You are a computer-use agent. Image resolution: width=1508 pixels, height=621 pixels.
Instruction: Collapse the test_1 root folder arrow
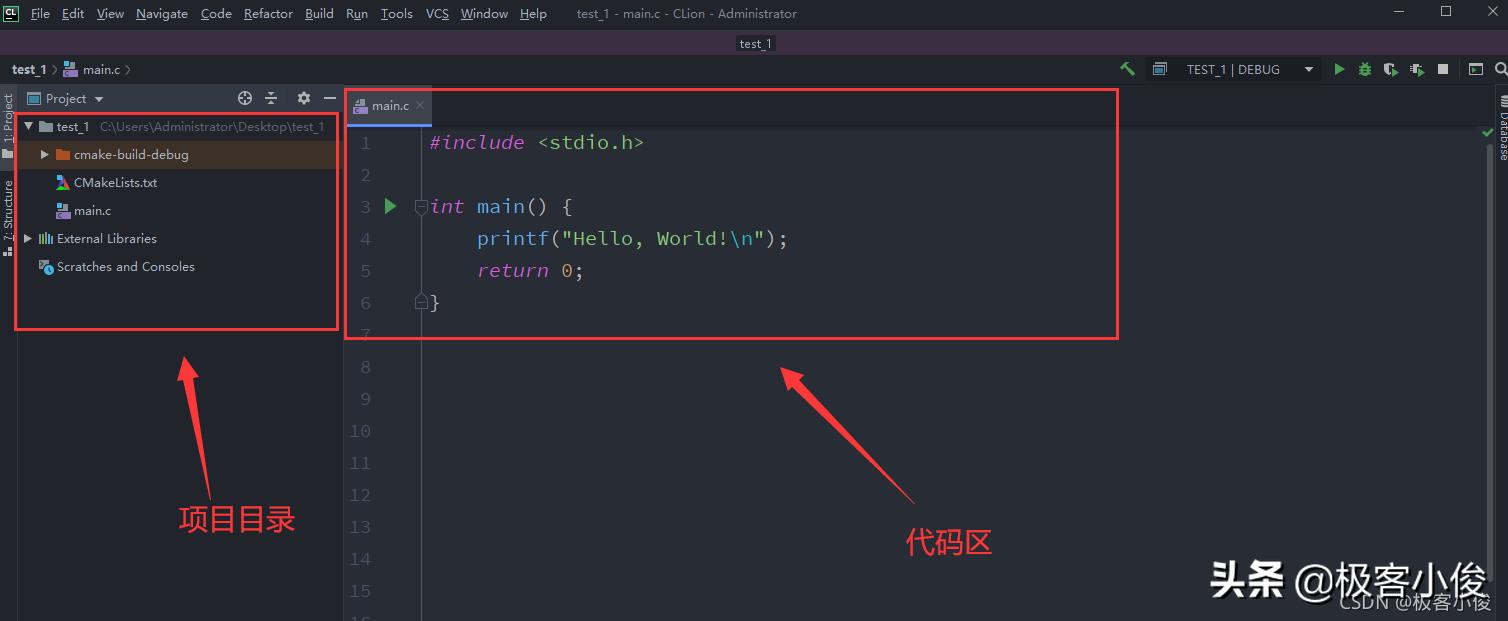(28, 127)
